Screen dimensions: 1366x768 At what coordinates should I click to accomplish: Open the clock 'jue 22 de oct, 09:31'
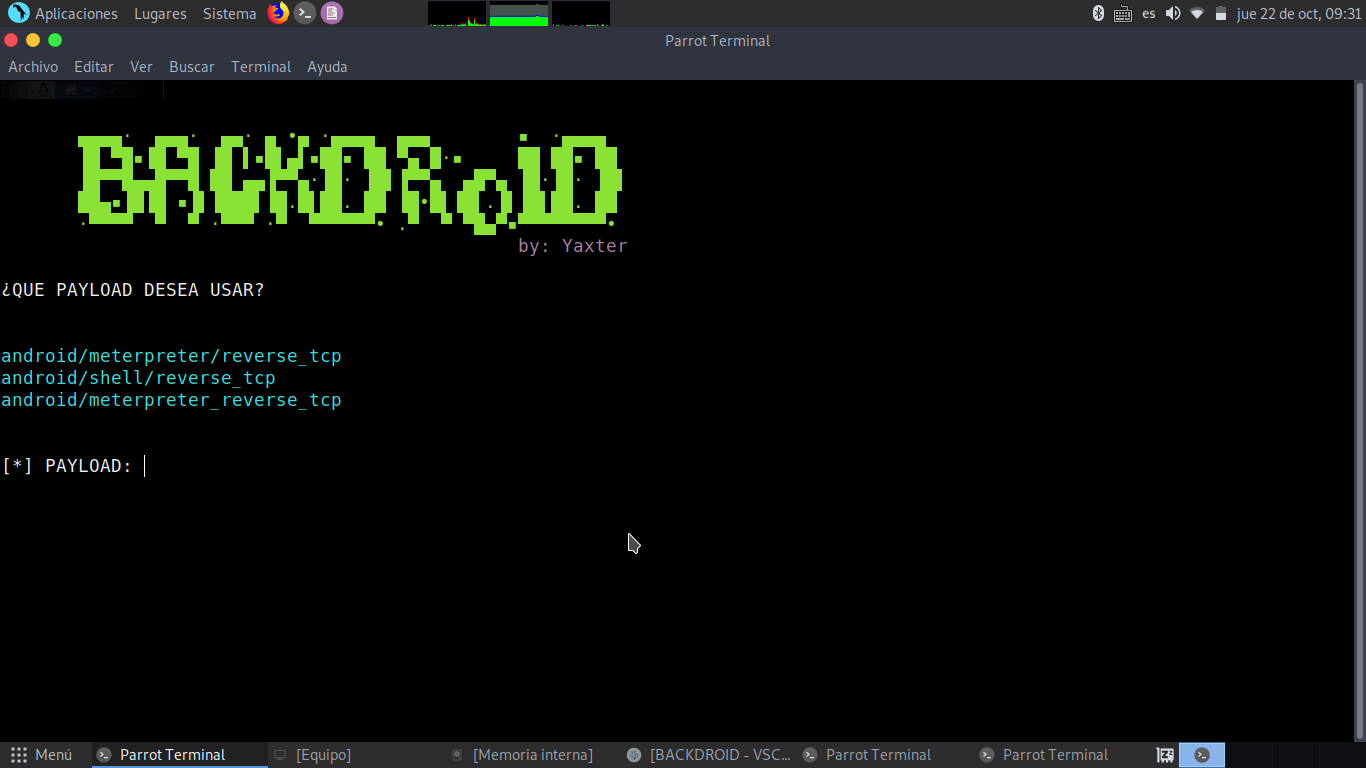[x=1299, y=13]
